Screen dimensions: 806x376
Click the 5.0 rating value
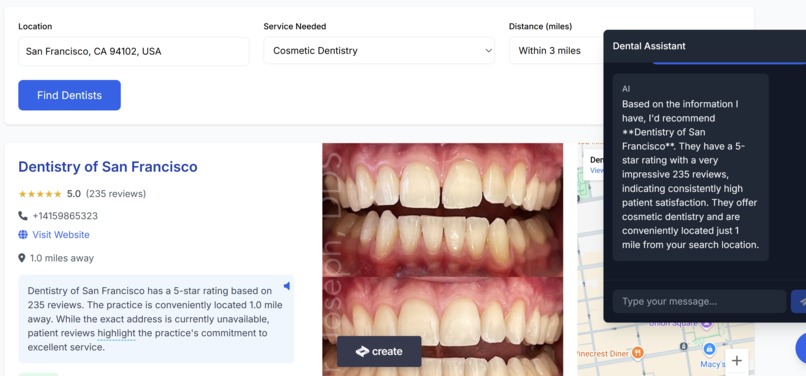(74, 194)
